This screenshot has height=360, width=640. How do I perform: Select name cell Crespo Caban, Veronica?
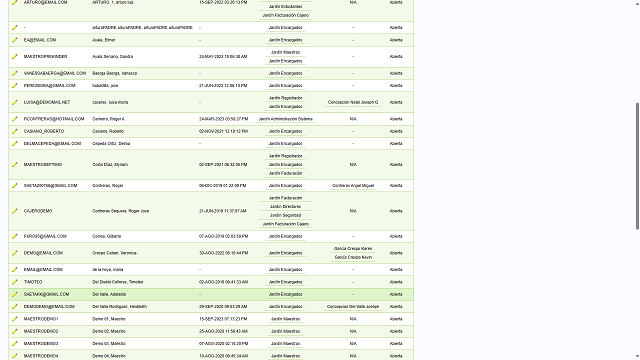point(114,253)
